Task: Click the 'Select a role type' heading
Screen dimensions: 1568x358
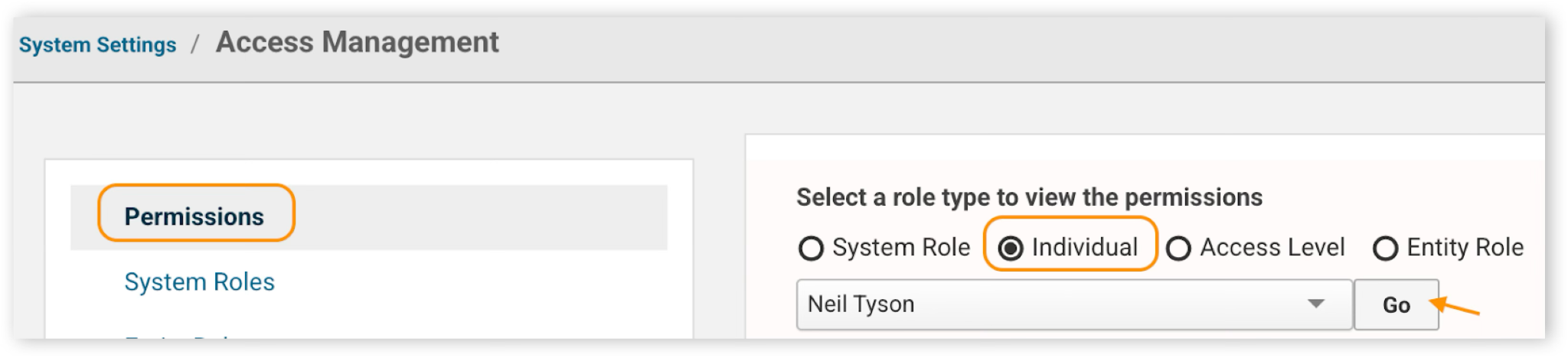Action: pos(1029,197)
